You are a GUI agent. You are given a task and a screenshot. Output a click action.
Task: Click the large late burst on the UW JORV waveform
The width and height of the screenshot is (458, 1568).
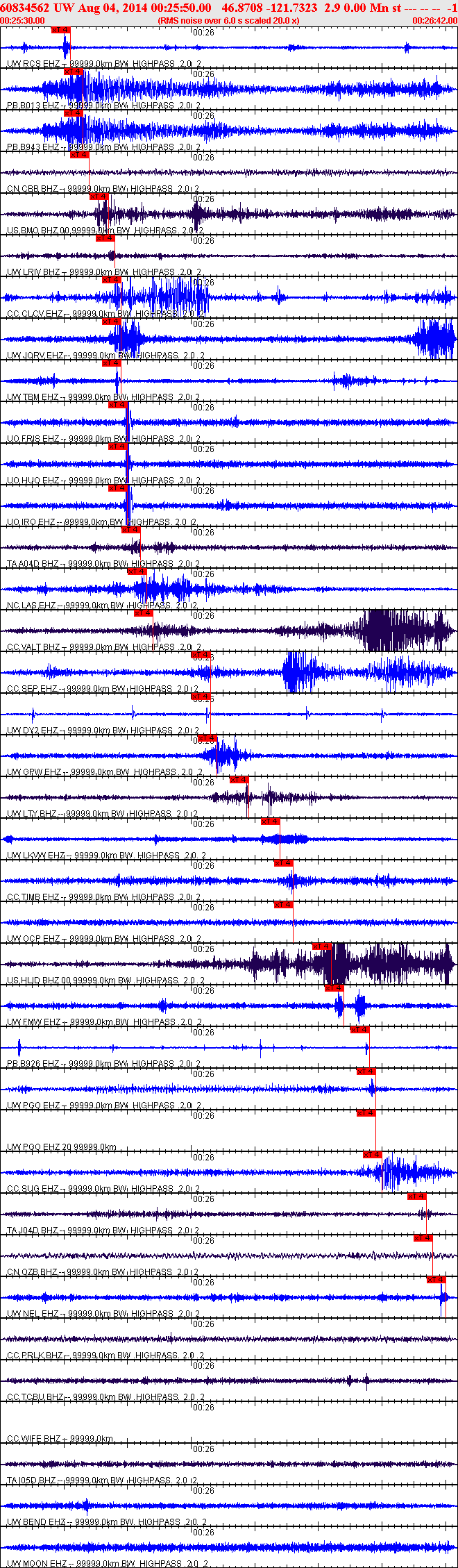pyautogui.click(x=434, y=339)
